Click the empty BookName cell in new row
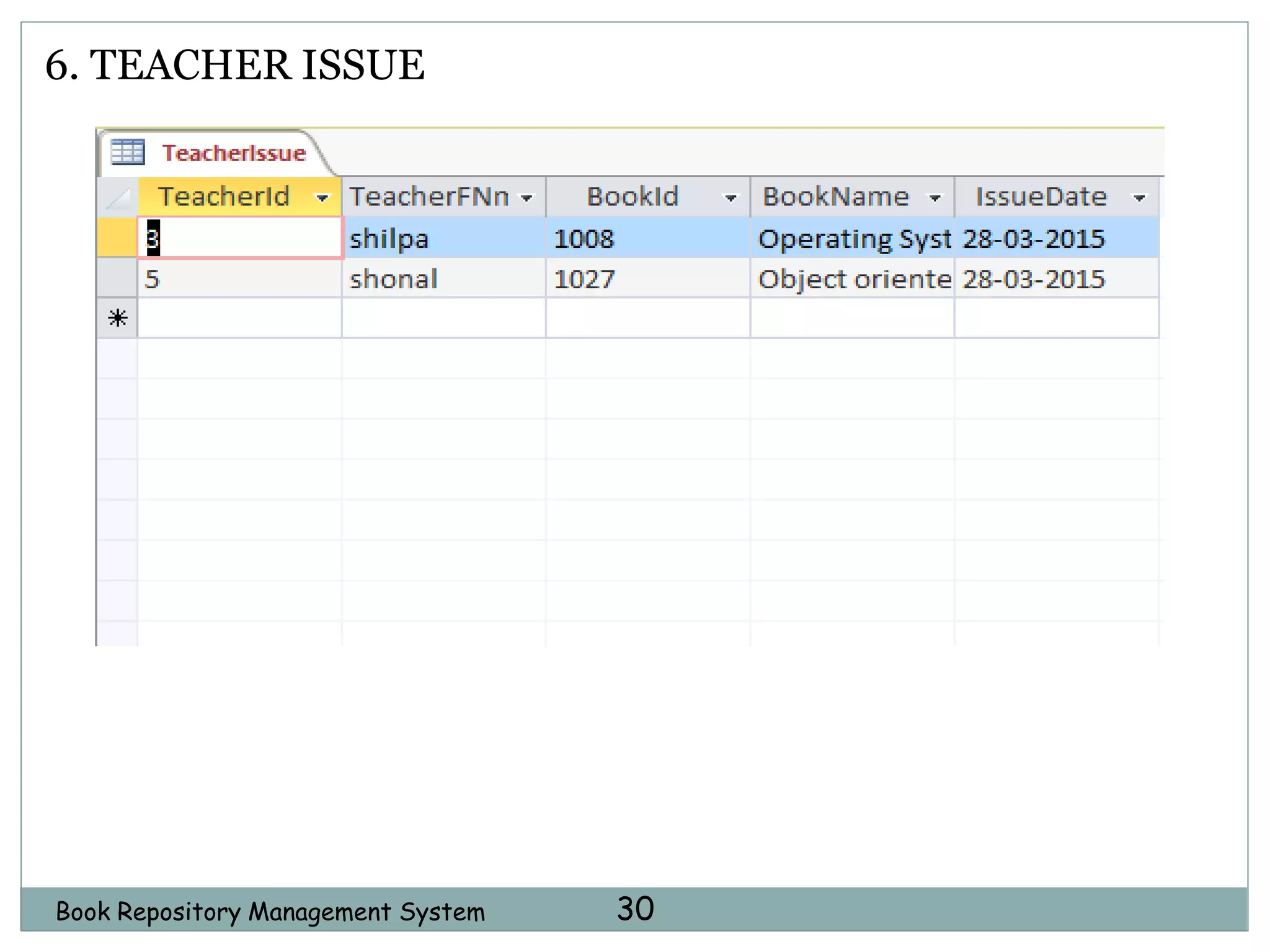The height and width of the screenshot is (952, 1270). click(852, 318)
